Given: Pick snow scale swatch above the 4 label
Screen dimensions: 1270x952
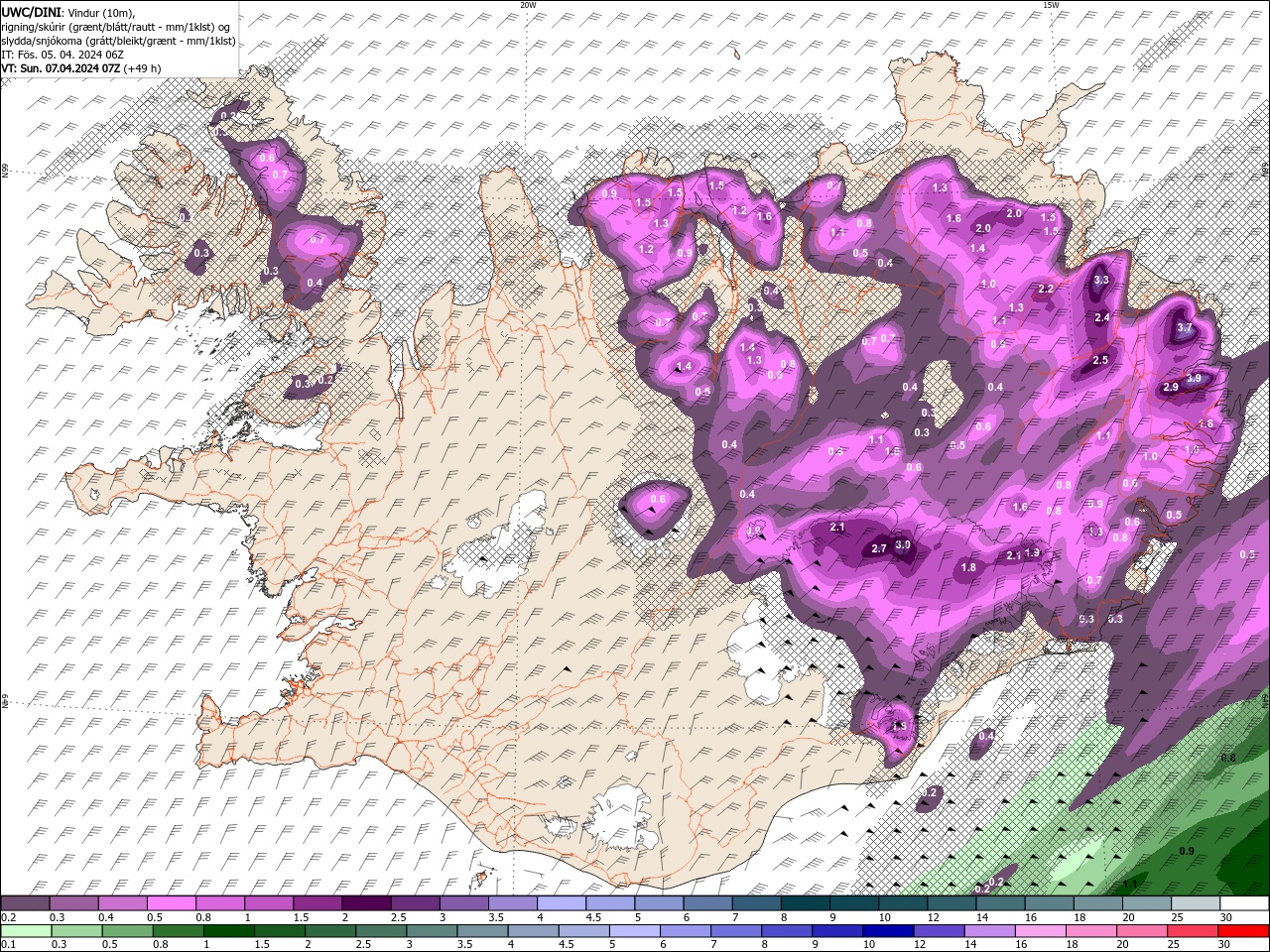Looking at the screenshot, I should 561,903.
